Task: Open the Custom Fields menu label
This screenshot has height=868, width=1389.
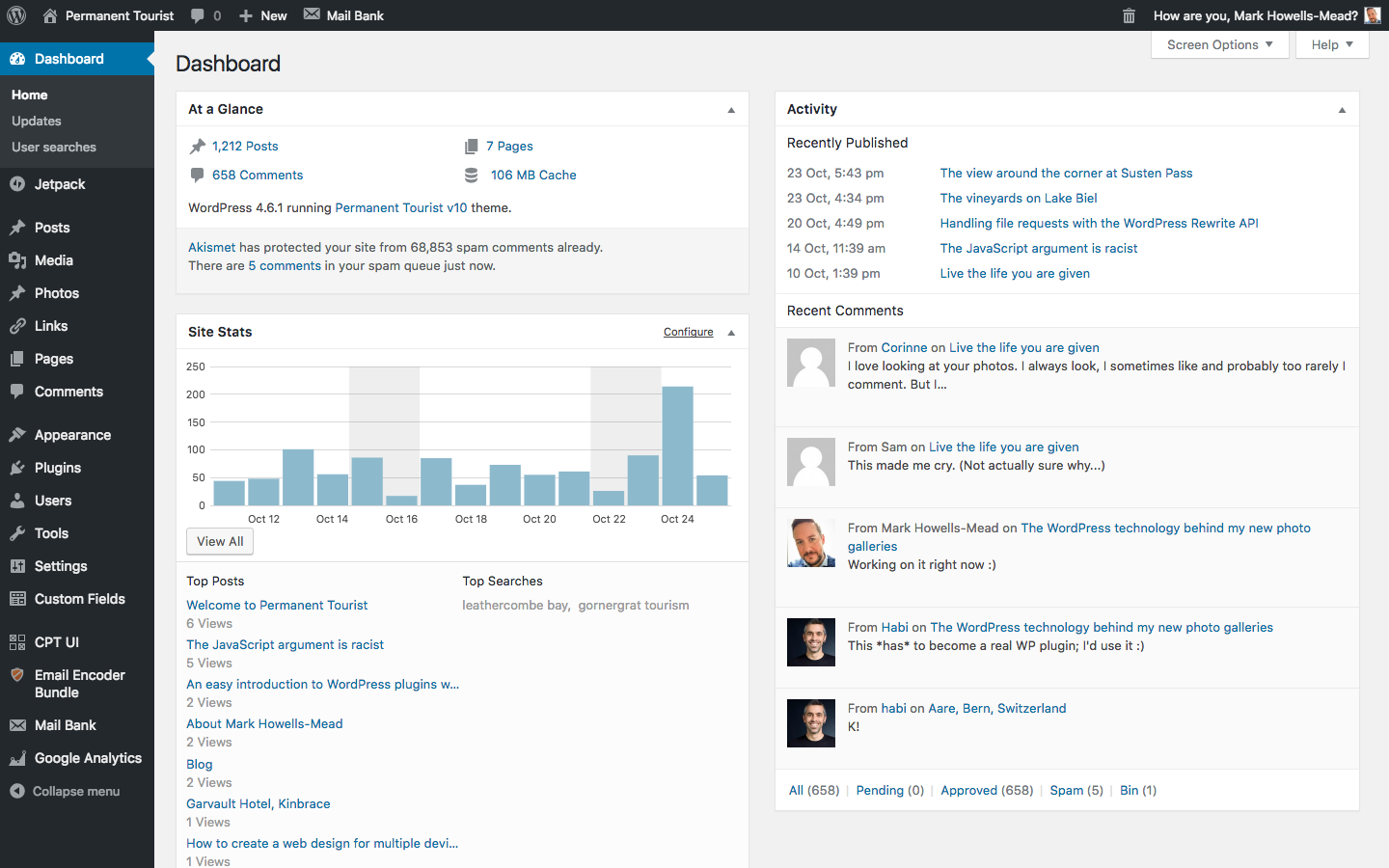Action: pyautogui.click(x=80, y=599)
